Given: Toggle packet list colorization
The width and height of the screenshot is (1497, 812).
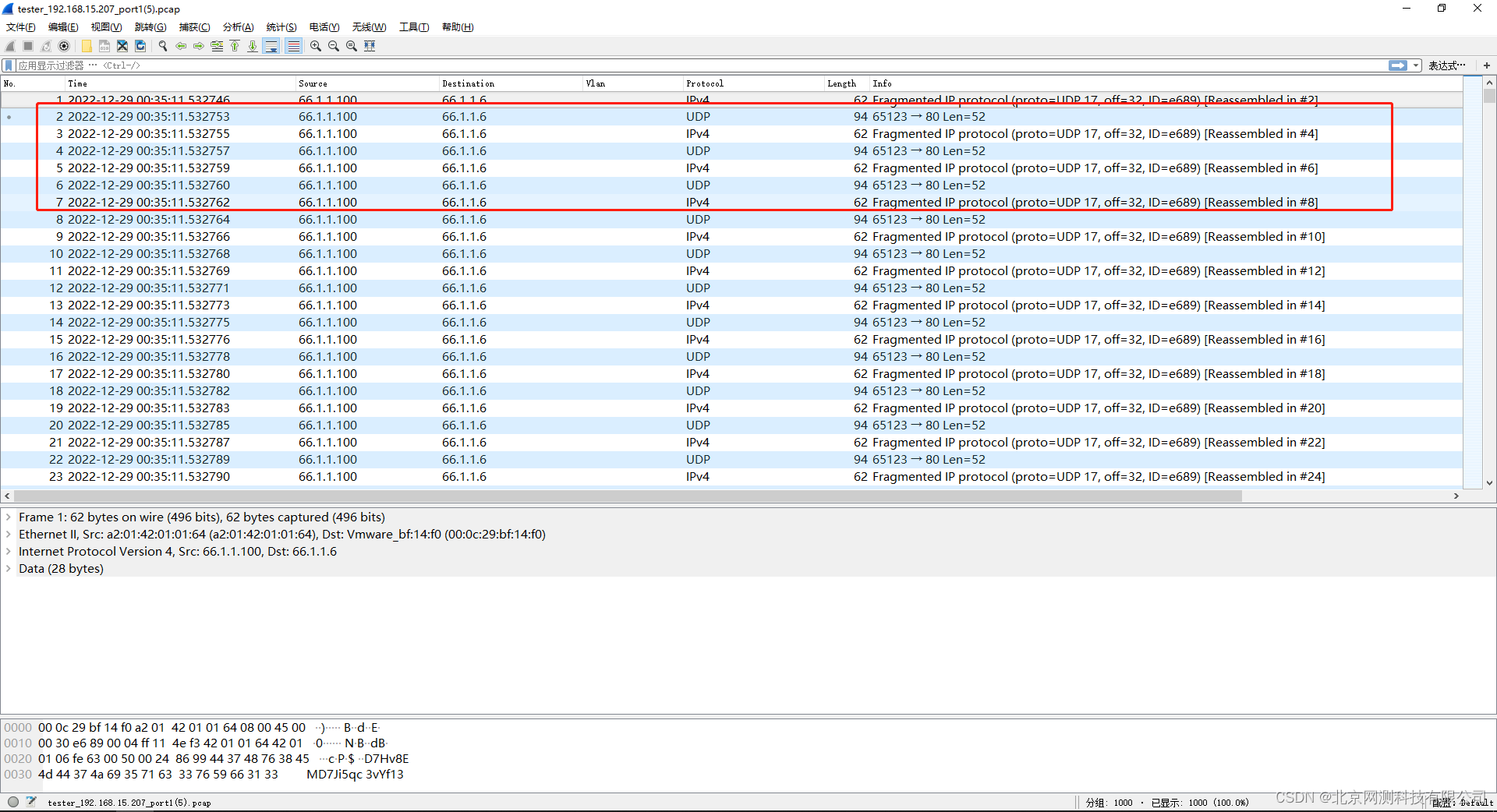Looking at the screenshot, I should [293, 46].
